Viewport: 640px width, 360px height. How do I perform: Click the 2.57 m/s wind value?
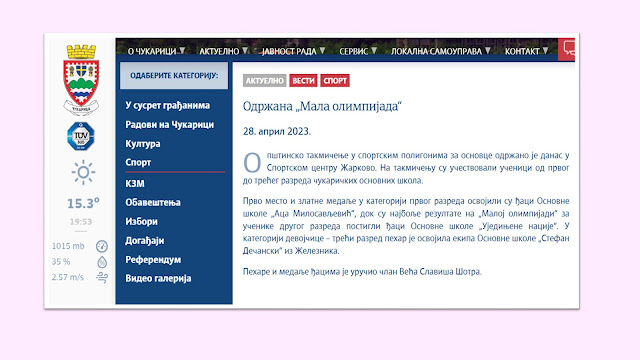(67, 277)
